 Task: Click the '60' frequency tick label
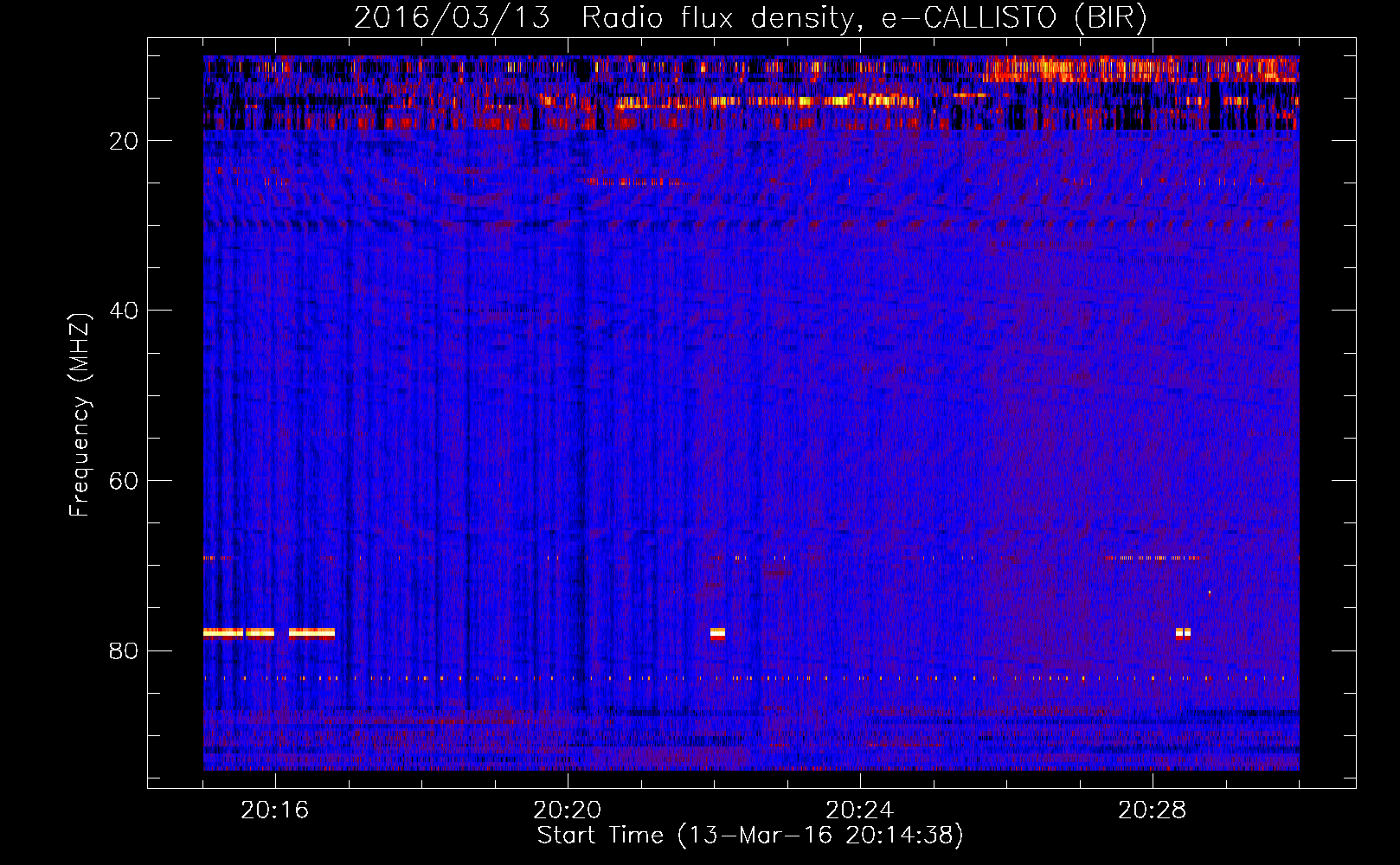[x=124, y=480]
